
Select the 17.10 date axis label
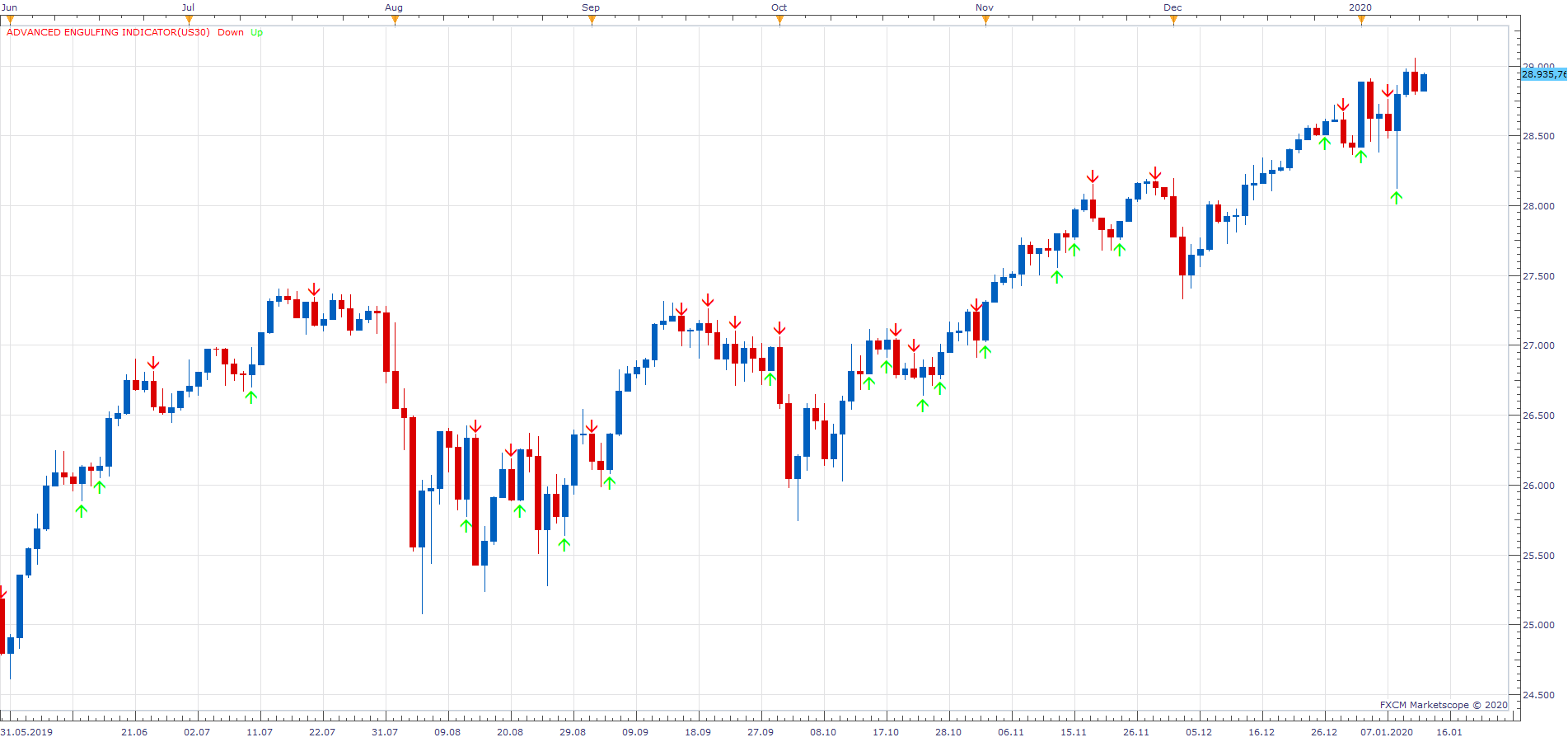pos(886,732)
